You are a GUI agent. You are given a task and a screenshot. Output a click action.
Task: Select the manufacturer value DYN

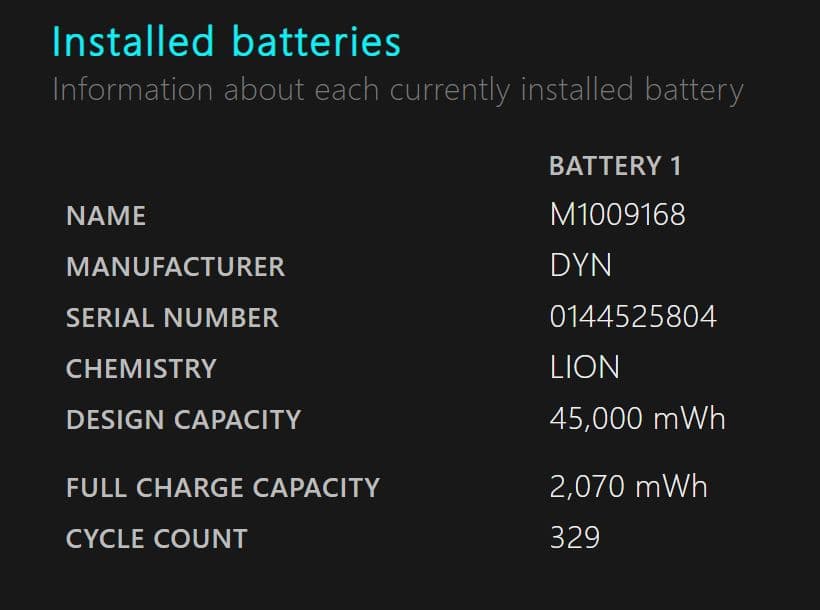click(x=580, y=266)
